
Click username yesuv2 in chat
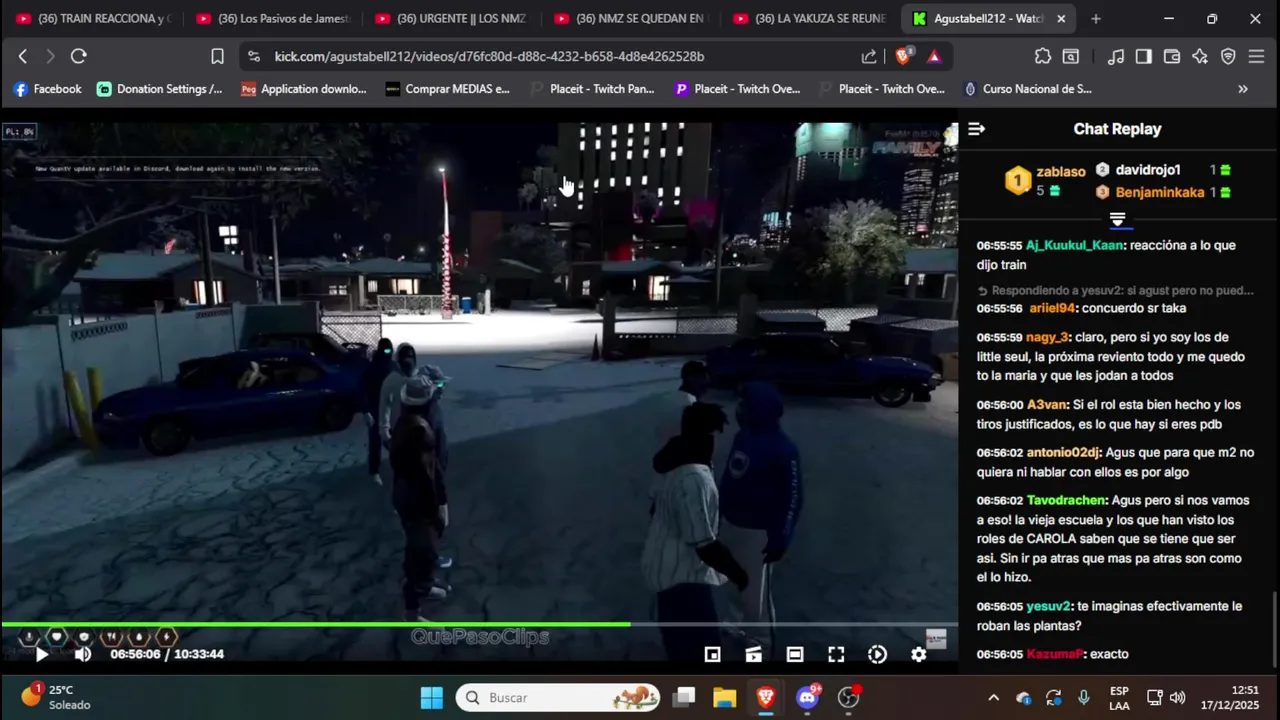(1048, 606)
